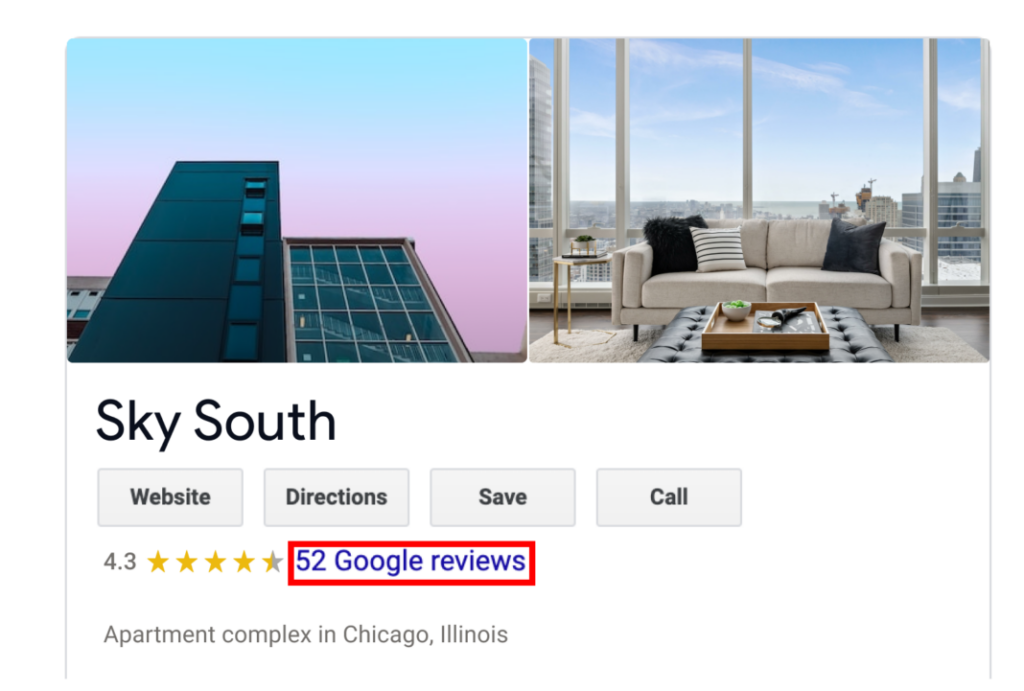Screen dimensions: 1024x691
Task: Click the second gold rating star
Action: coord(187,562)
